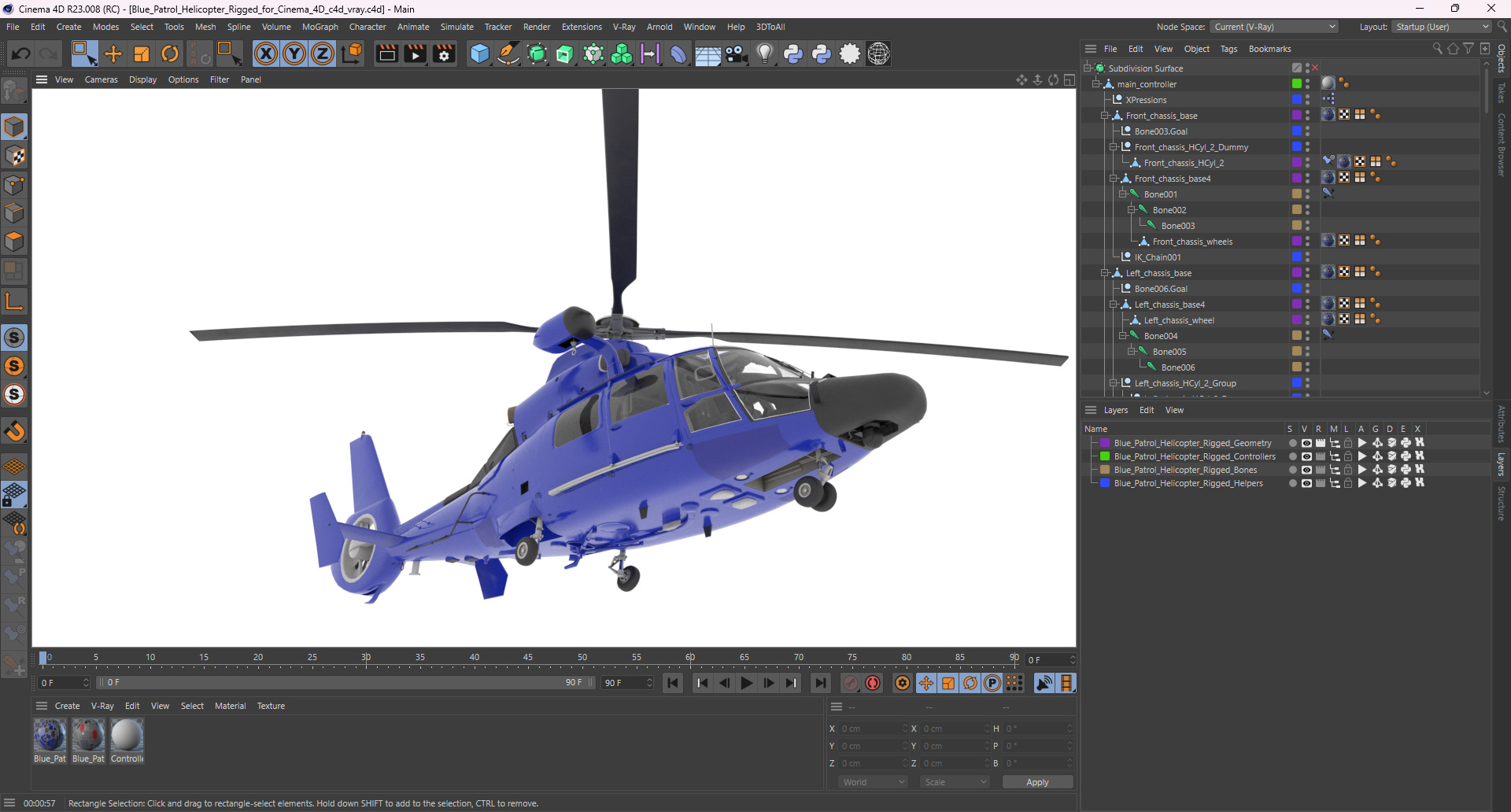The height and width of the screenshot is (812, 1511).
Task: Toggle Z axis lock icon
Action: click(x=323, y=54)
